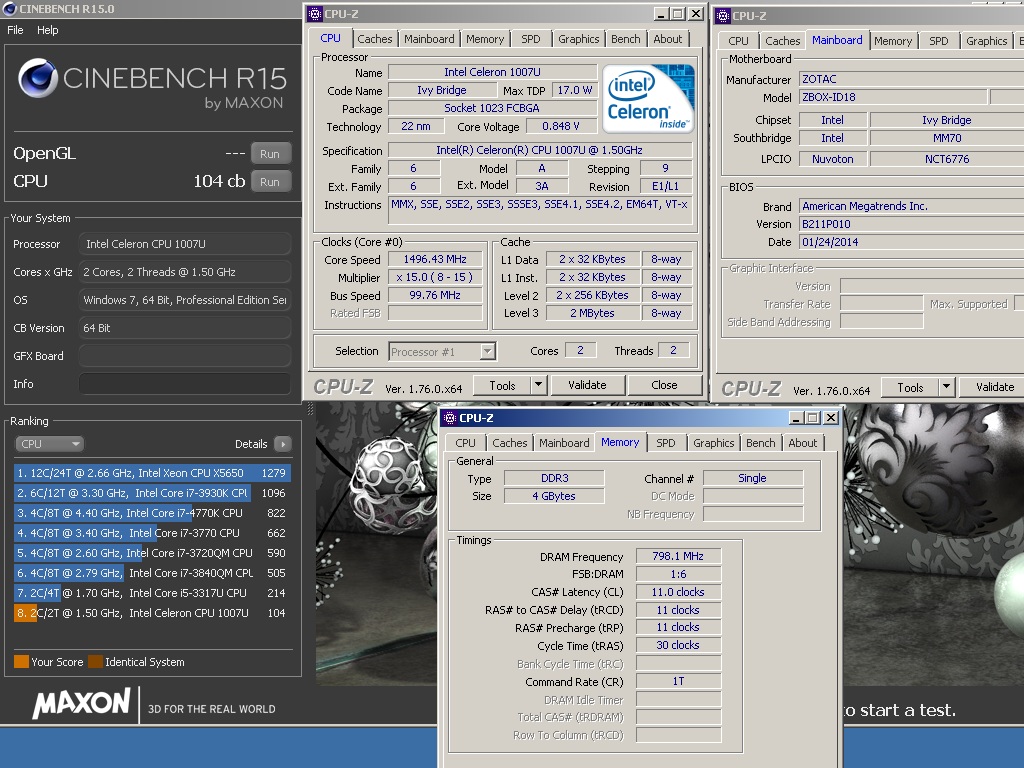Select Caches tab in CPU-Z Mainboard window
This screenshot has width=1024, height=768.
click(x=782, y=41)
